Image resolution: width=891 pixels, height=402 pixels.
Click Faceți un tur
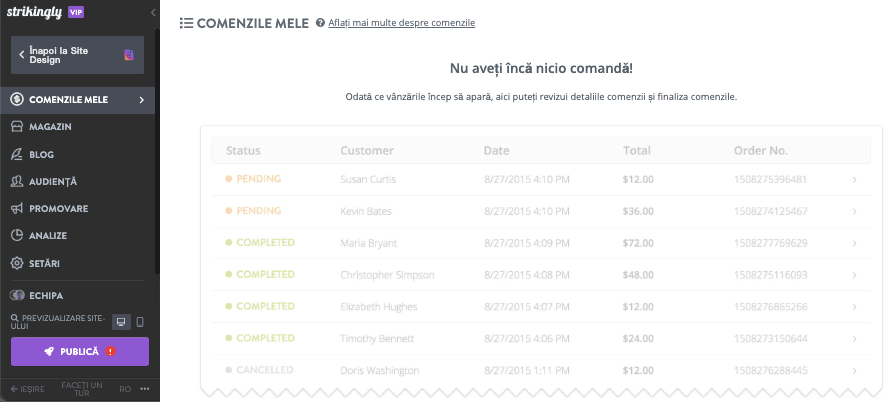pos(82,389)
